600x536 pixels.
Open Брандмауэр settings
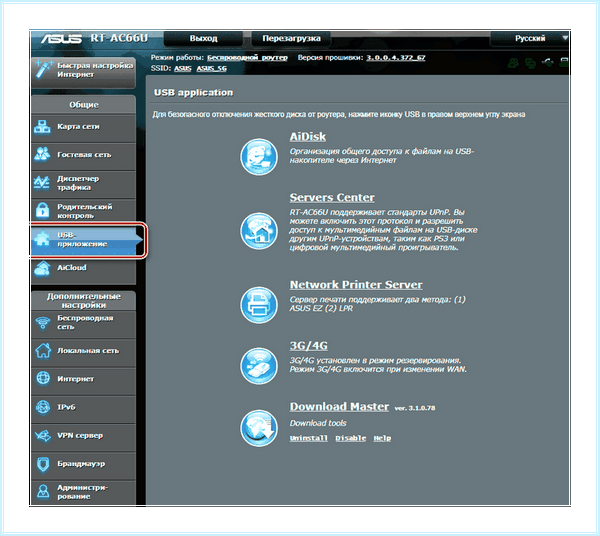coord(83,465)
